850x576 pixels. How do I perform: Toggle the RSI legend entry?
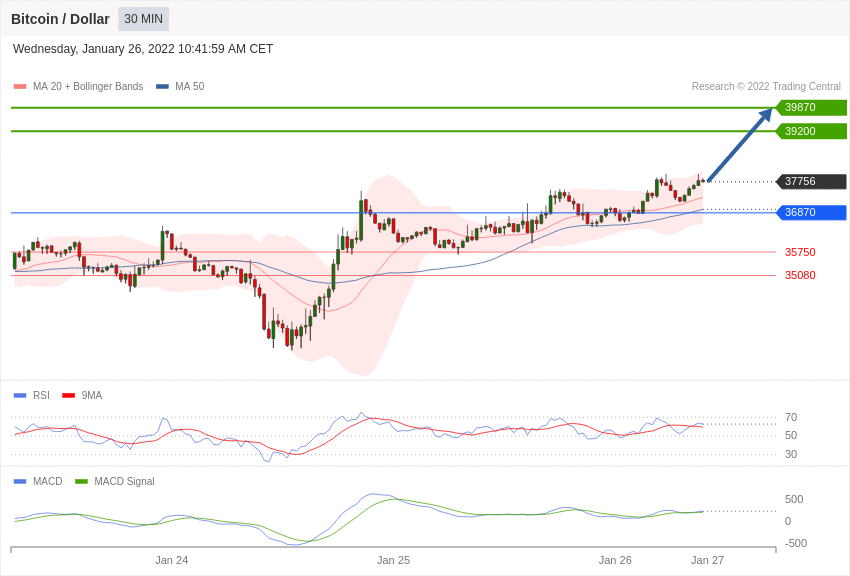tap(31, 396)
